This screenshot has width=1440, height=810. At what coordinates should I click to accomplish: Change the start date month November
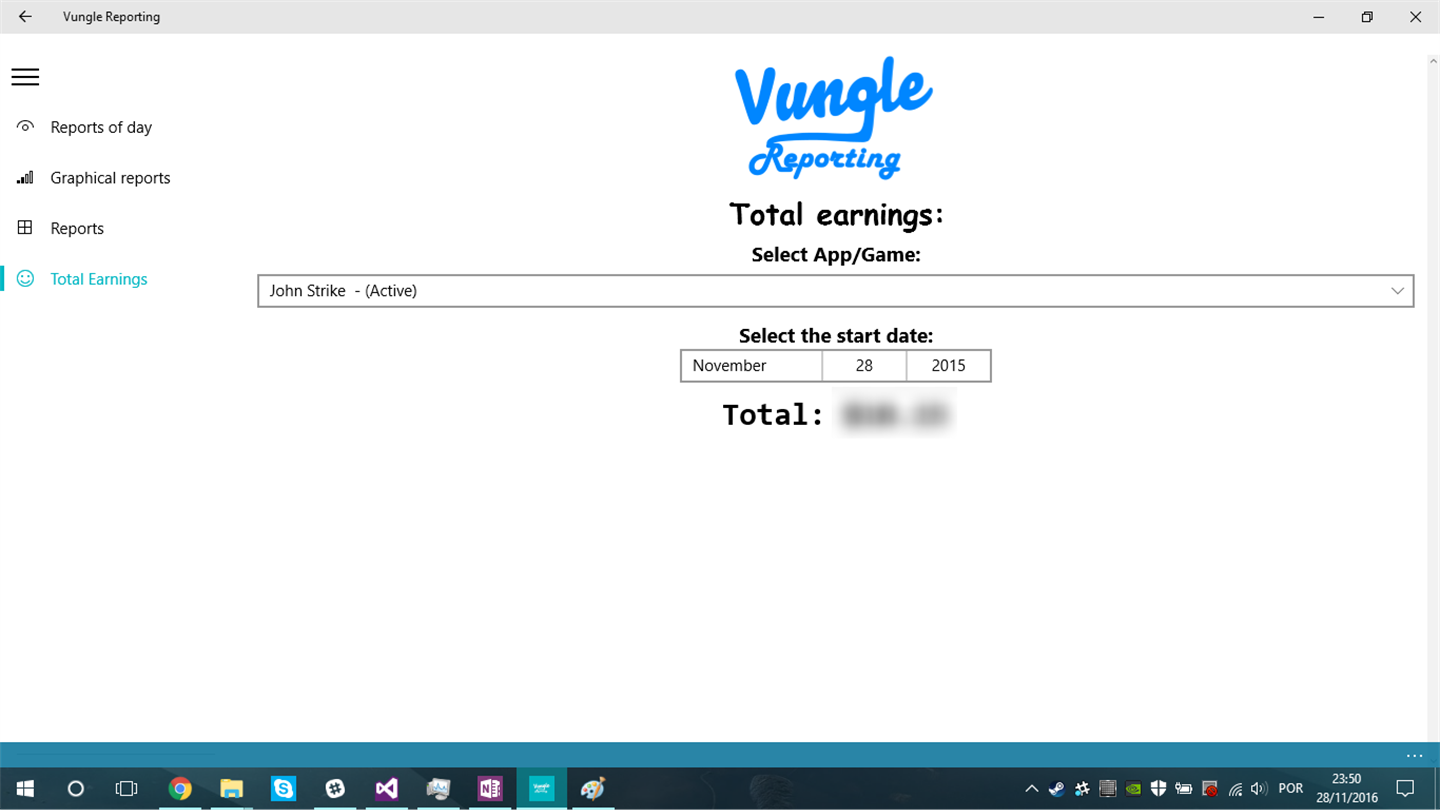[x=752, y=366]
